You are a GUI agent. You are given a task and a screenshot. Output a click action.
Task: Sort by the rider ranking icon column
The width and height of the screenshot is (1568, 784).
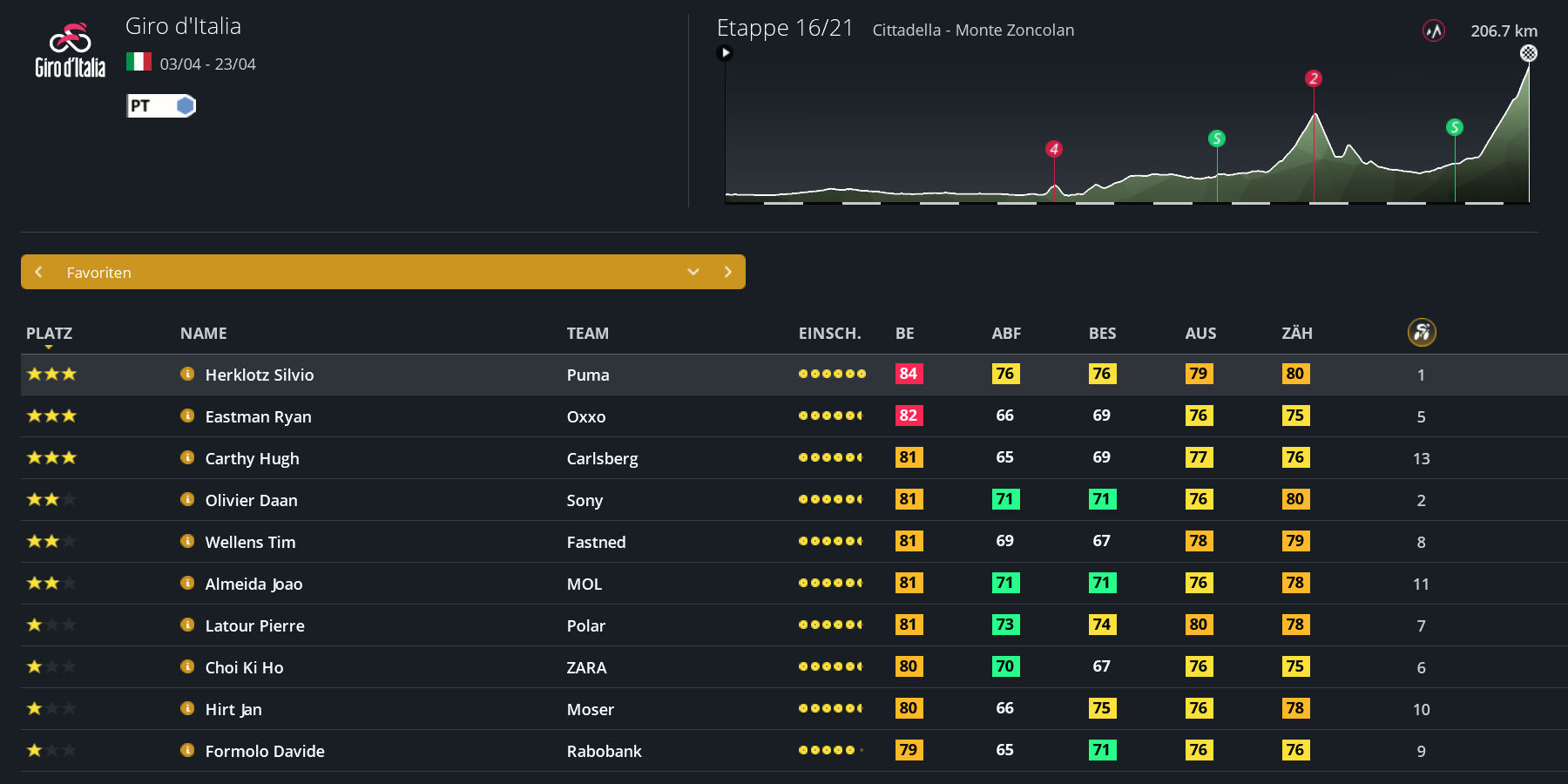click(1421, 332)
